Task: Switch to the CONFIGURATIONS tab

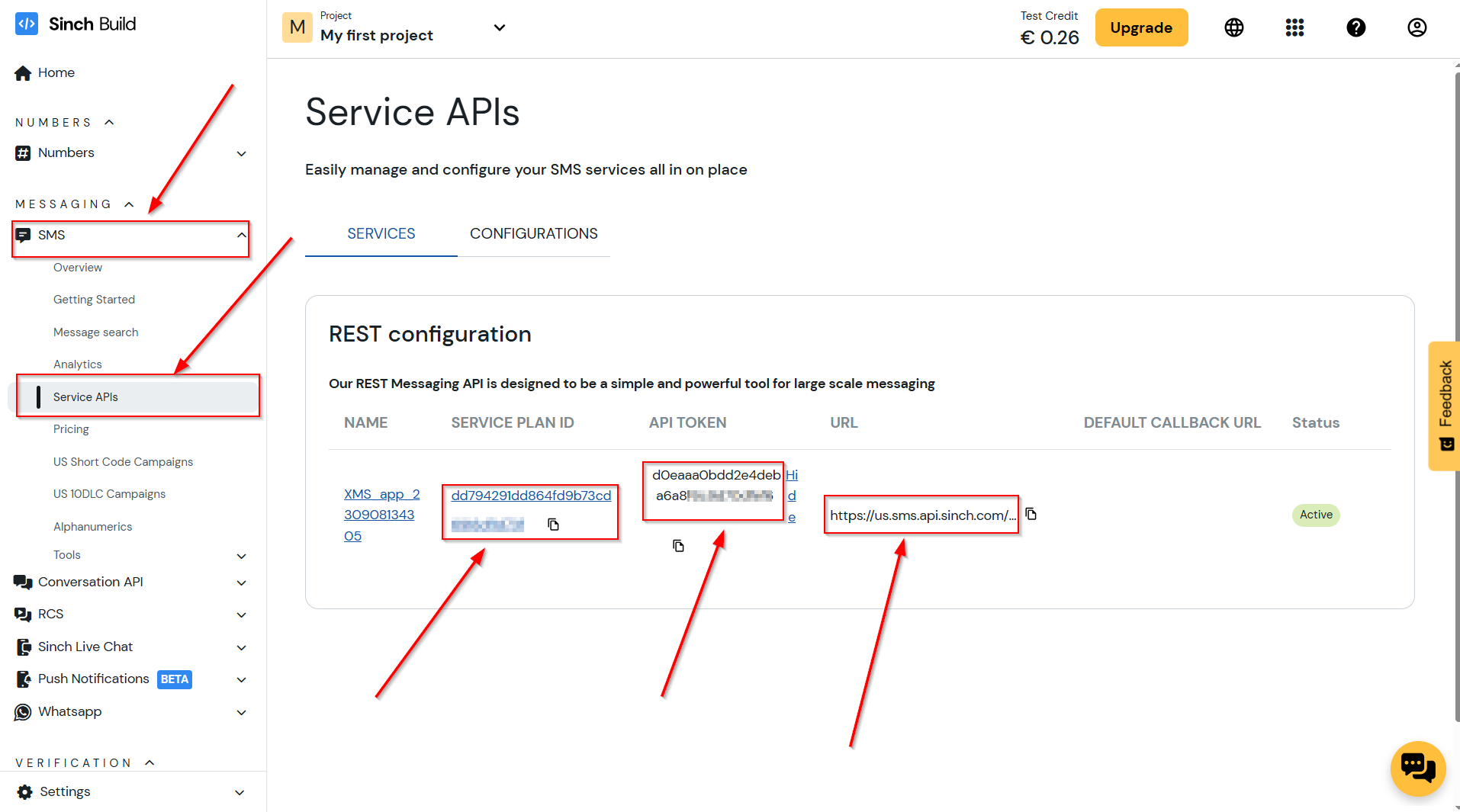Action: pos(534,234)
